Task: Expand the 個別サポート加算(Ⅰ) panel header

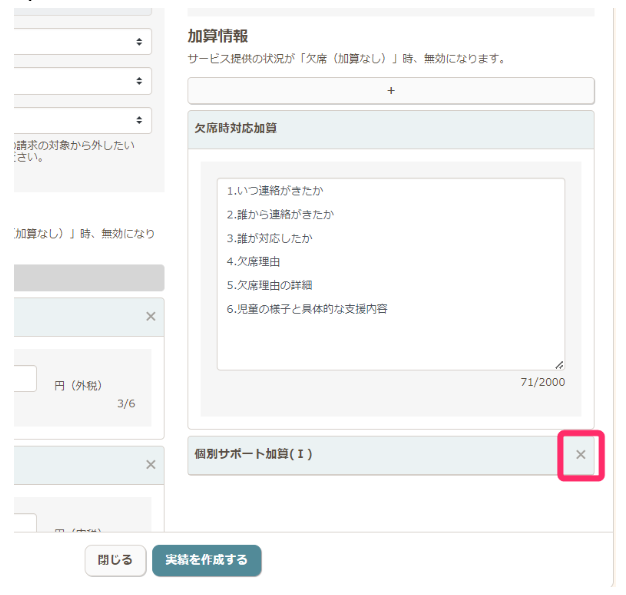Action: pos(370,455)
